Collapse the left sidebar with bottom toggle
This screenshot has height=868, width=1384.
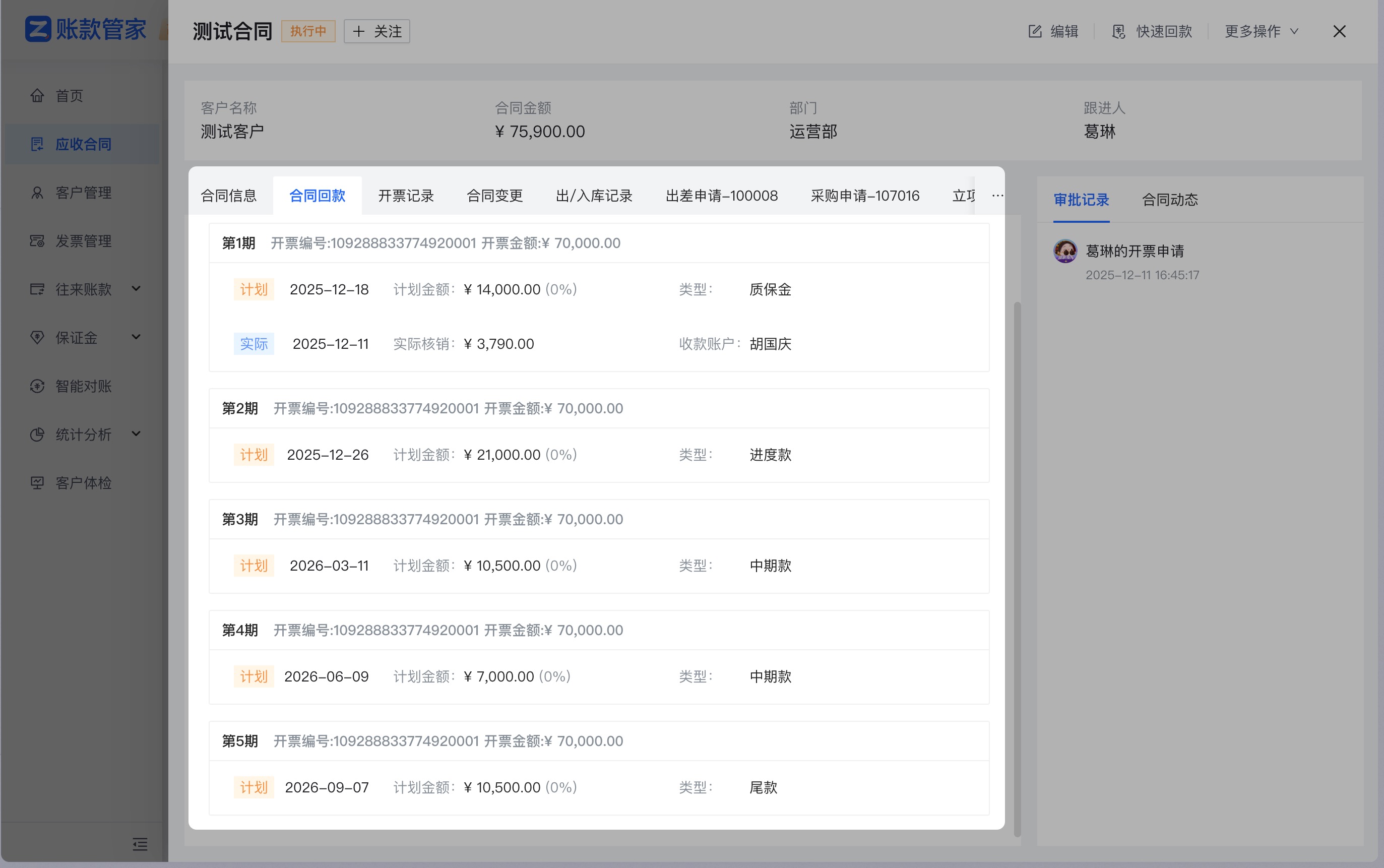coord(140,844)
